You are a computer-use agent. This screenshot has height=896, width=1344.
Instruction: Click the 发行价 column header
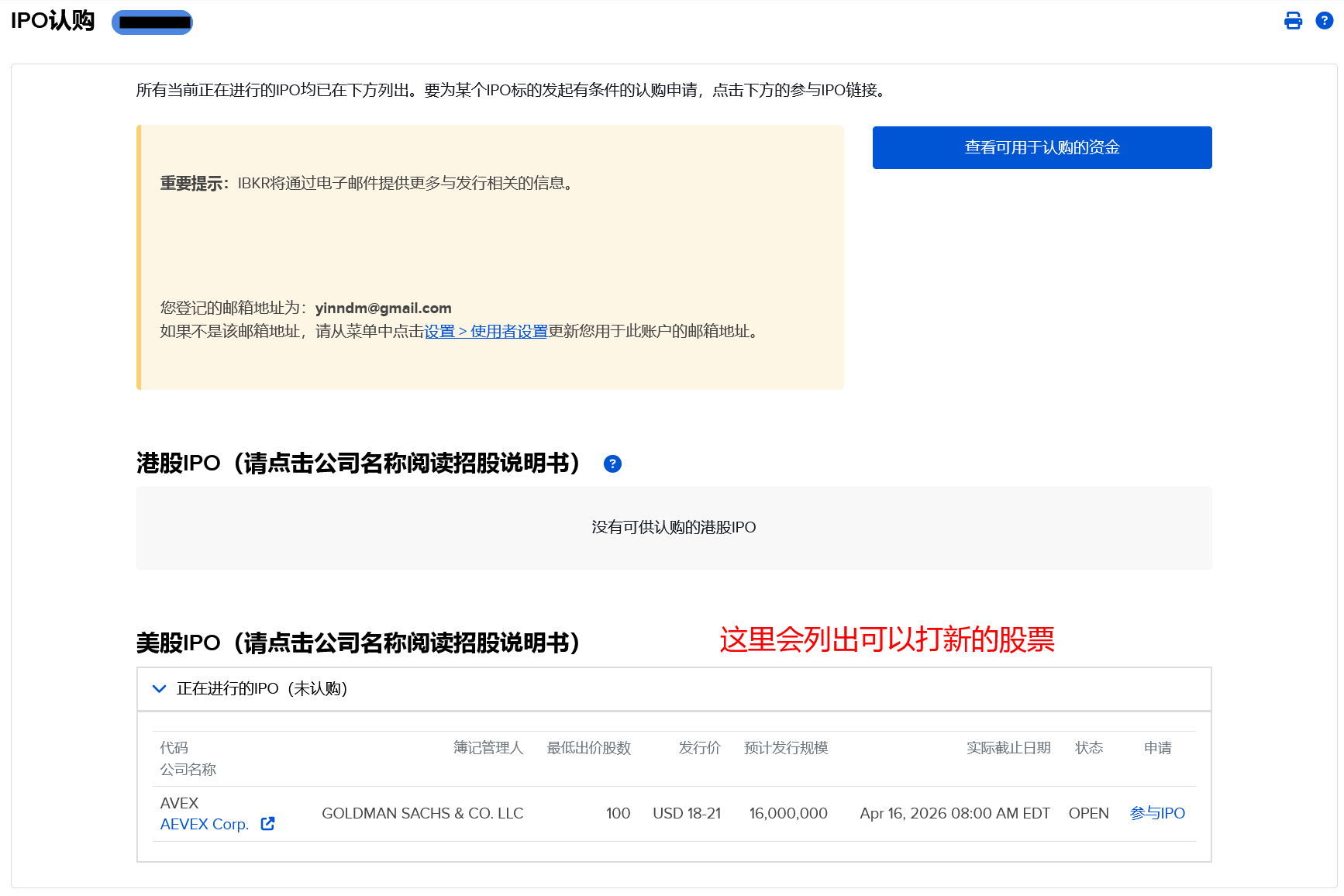(x=698, y=747)
